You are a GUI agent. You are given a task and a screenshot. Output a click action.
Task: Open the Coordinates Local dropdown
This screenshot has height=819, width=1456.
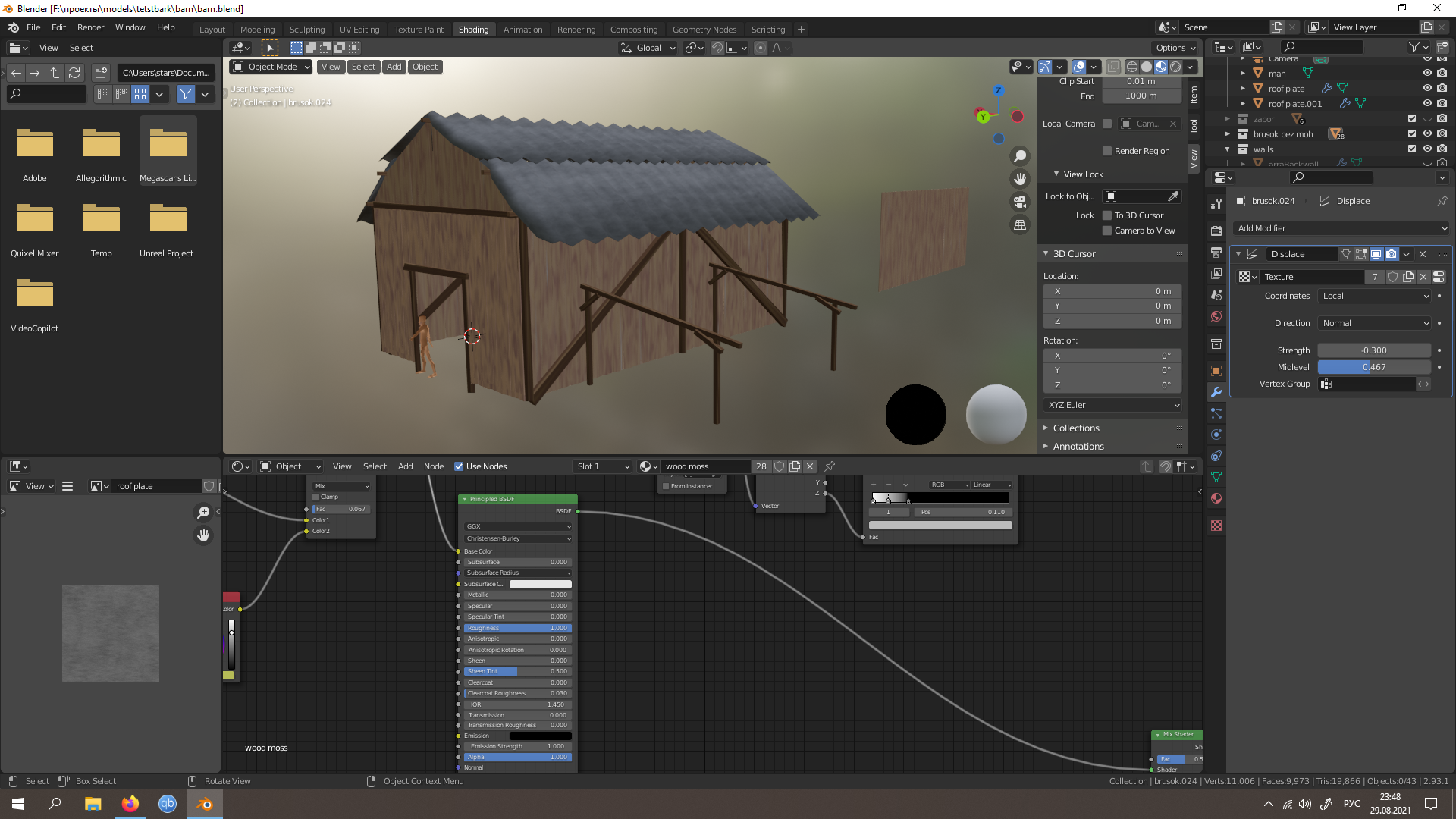pos(1375,296)
